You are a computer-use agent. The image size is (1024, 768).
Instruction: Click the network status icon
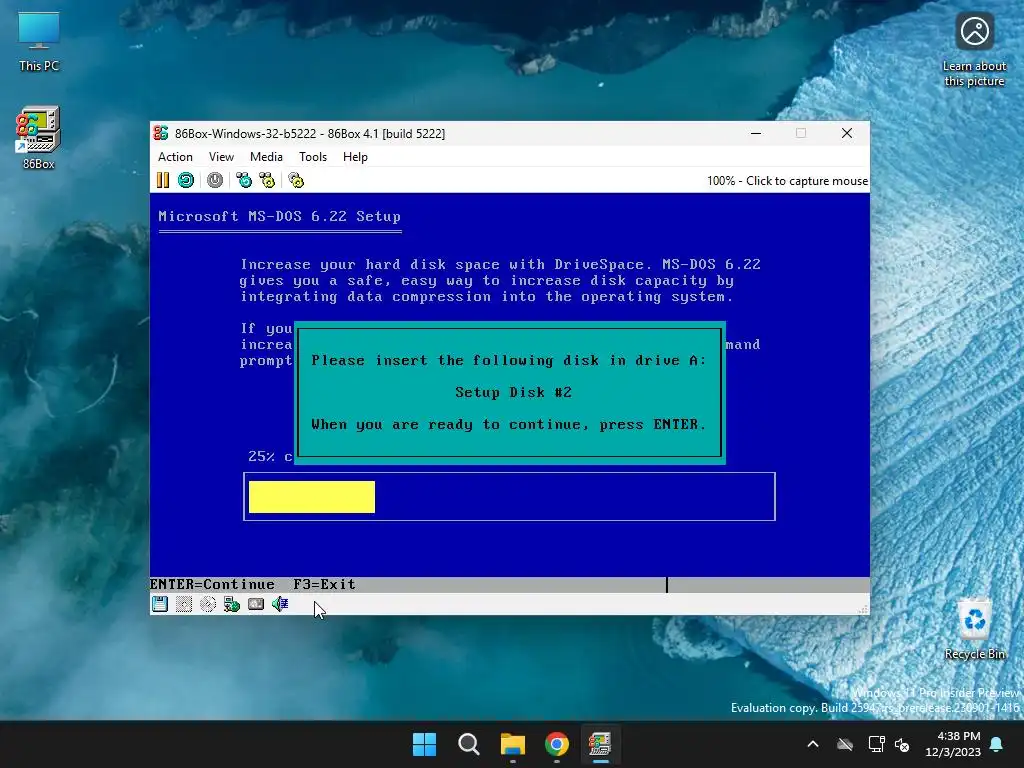tap(232, 604)
